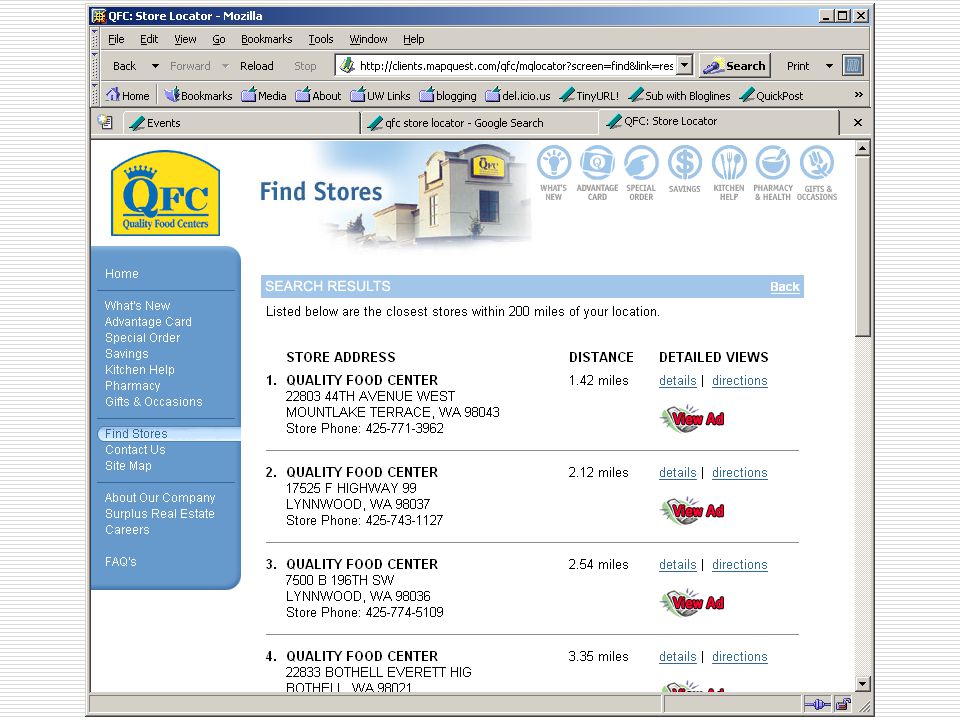
Task: Click the Special Order icon
Action: [x=641, y=173]
